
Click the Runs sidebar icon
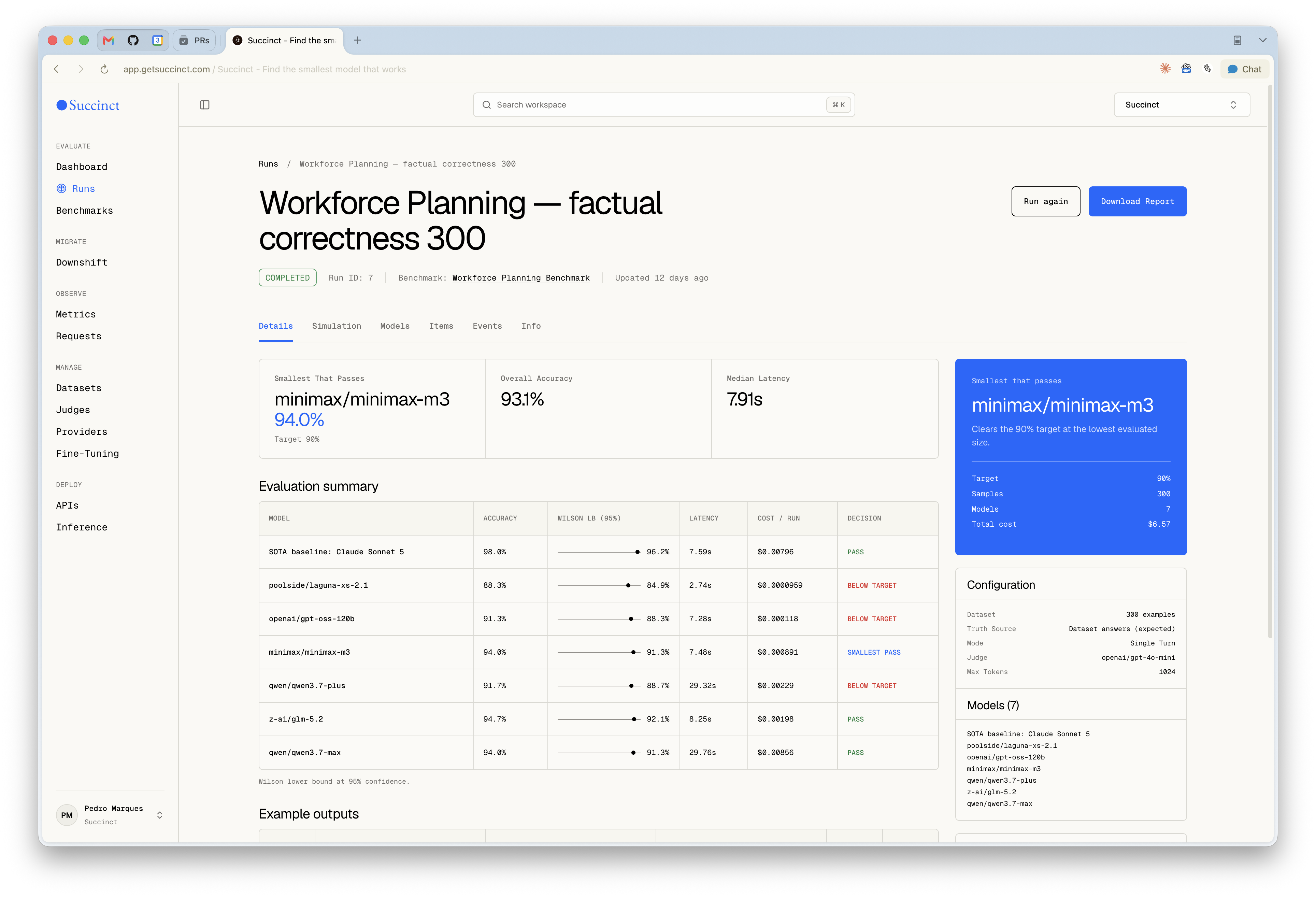[x=61, y=188]
